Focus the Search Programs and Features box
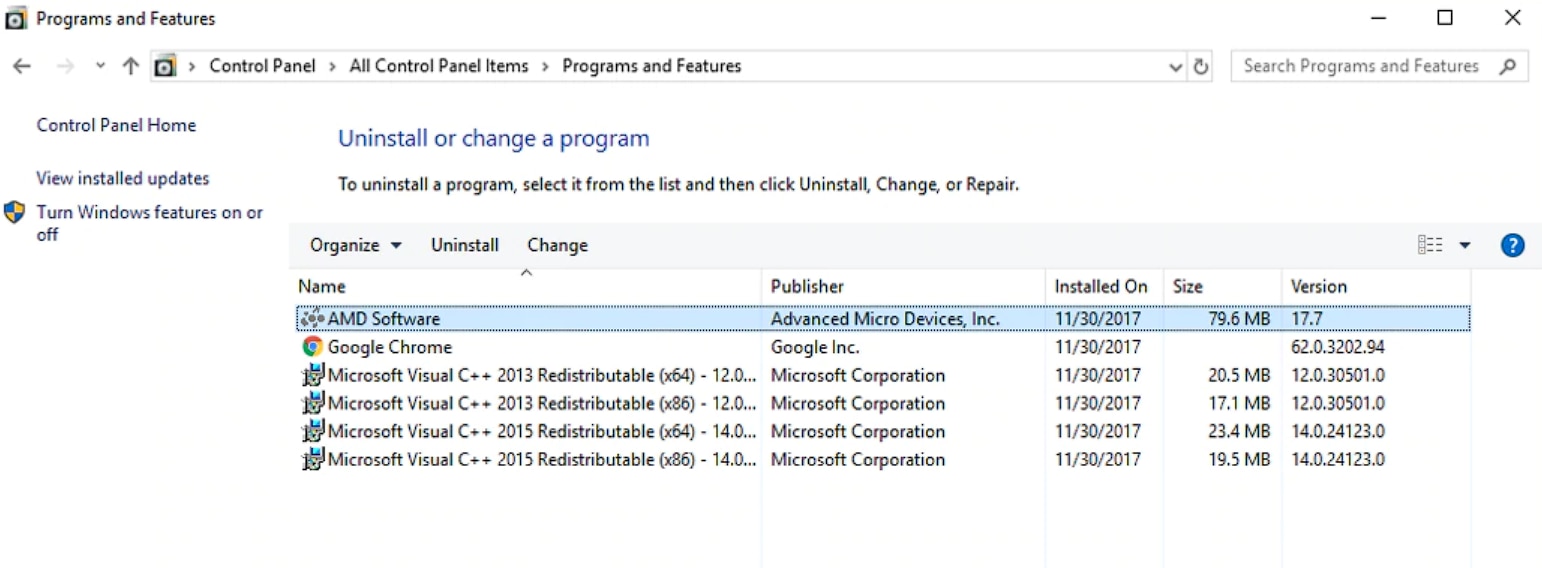The width and height of the screenshot is (1542, 568). point(1380,66)
